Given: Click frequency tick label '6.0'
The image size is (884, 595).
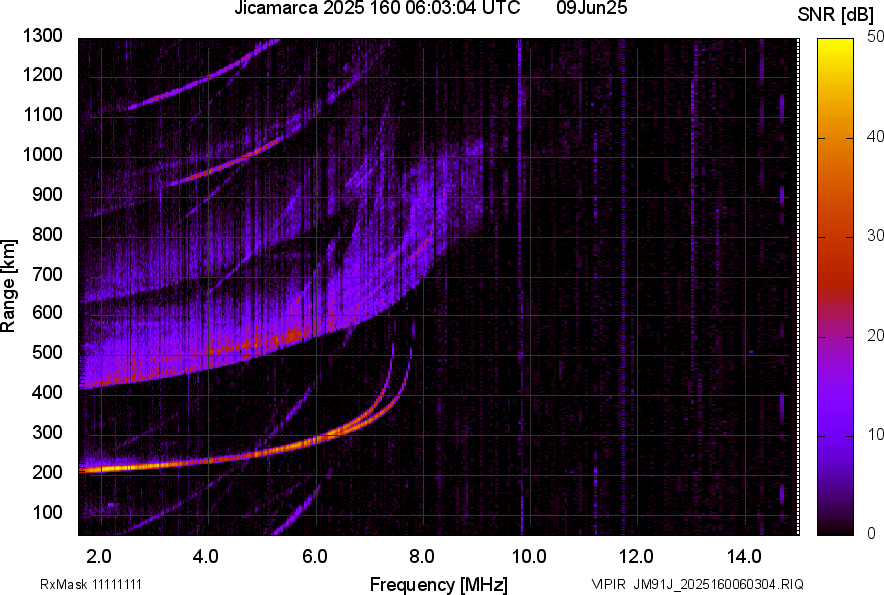Looking at the screenshot, I should [x=315, y=557].
